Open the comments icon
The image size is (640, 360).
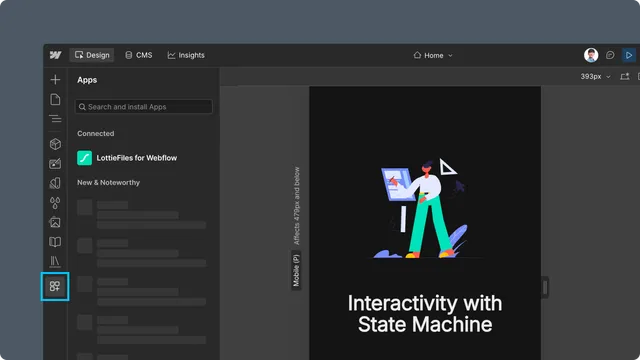[610, 55]
